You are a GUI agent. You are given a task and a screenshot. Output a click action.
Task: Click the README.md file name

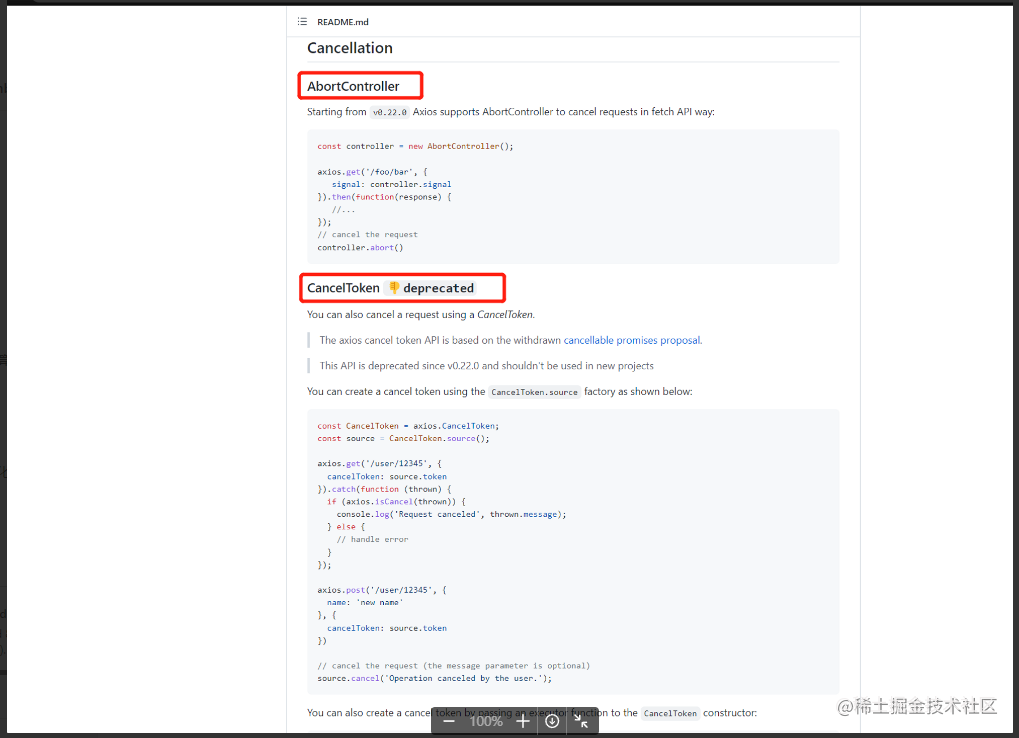pyautogui.click(x=342, y=22)
